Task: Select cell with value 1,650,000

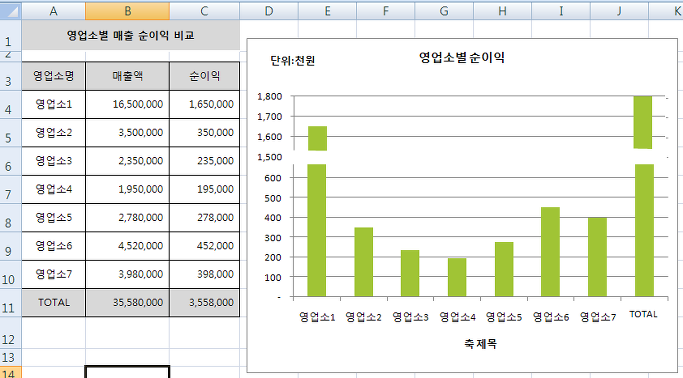Action: coord(204,105)
